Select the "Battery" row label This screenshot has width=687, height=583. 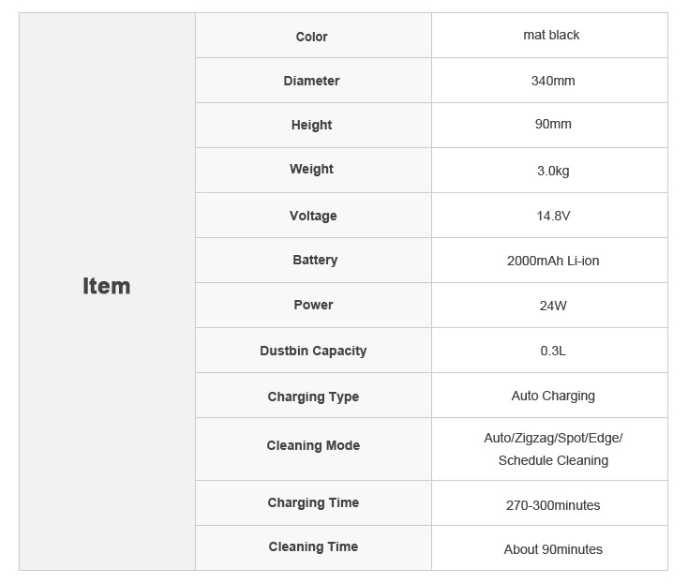tap(315, 260)
